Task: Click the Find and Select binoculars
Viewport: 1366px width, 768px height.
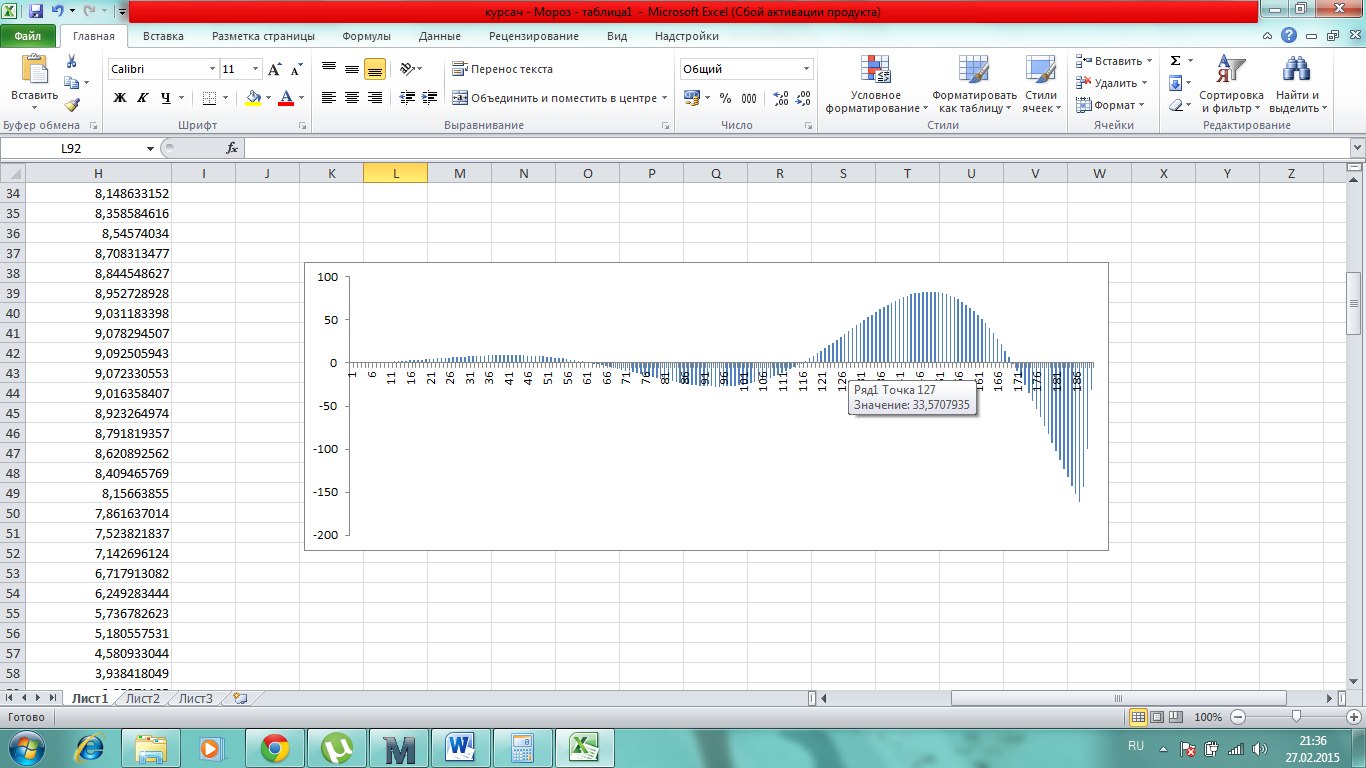Action: tap(1297, 85)
